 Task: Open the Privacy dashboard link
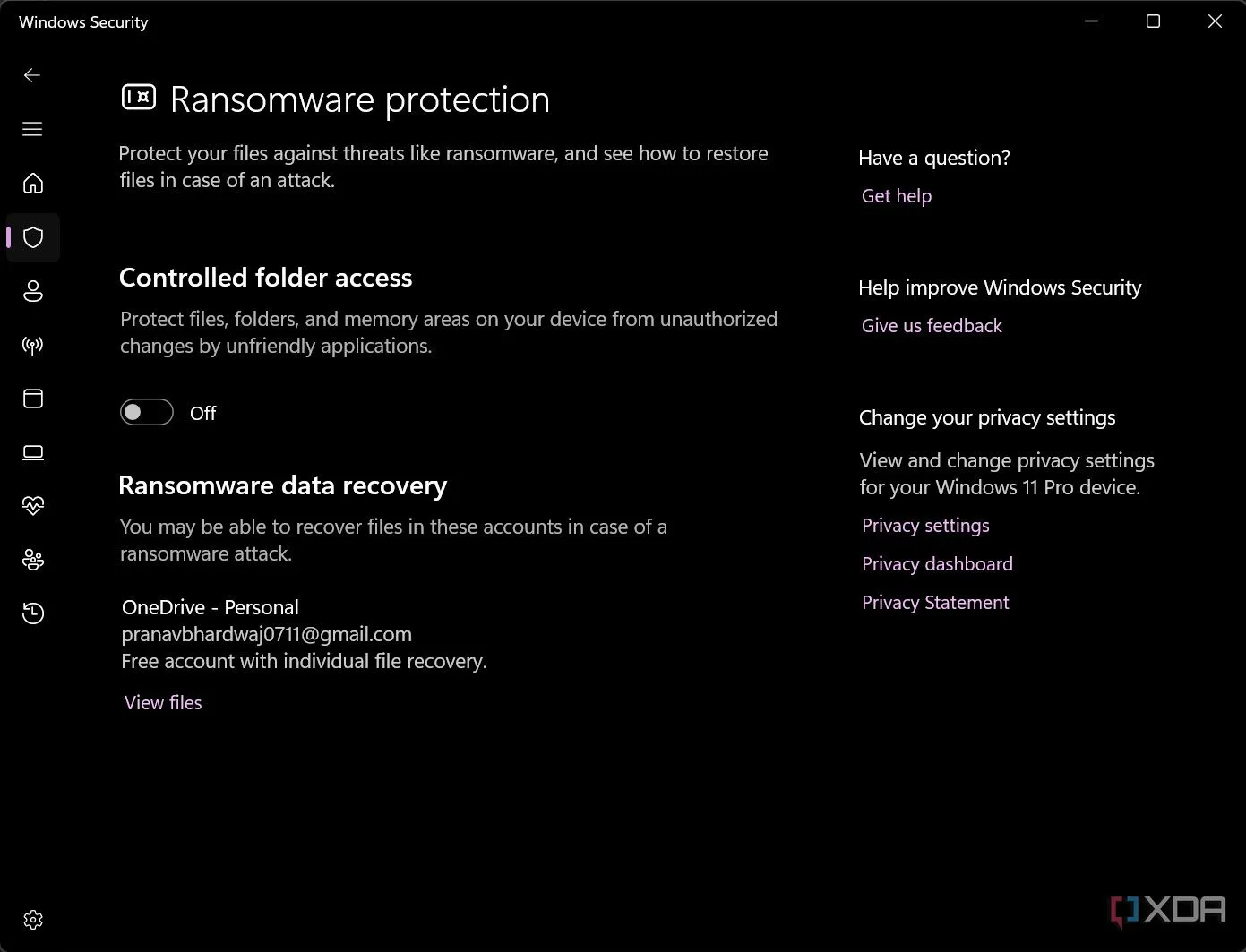937,564
